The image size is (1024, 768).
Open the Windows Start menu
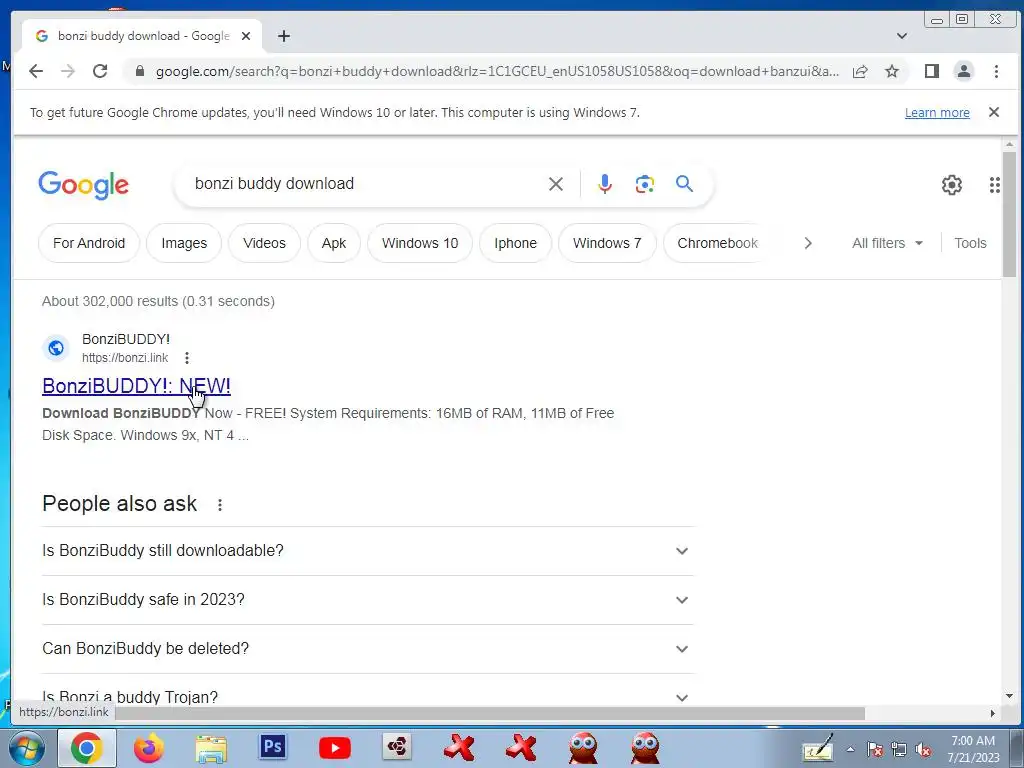click(x=26, y=748)
